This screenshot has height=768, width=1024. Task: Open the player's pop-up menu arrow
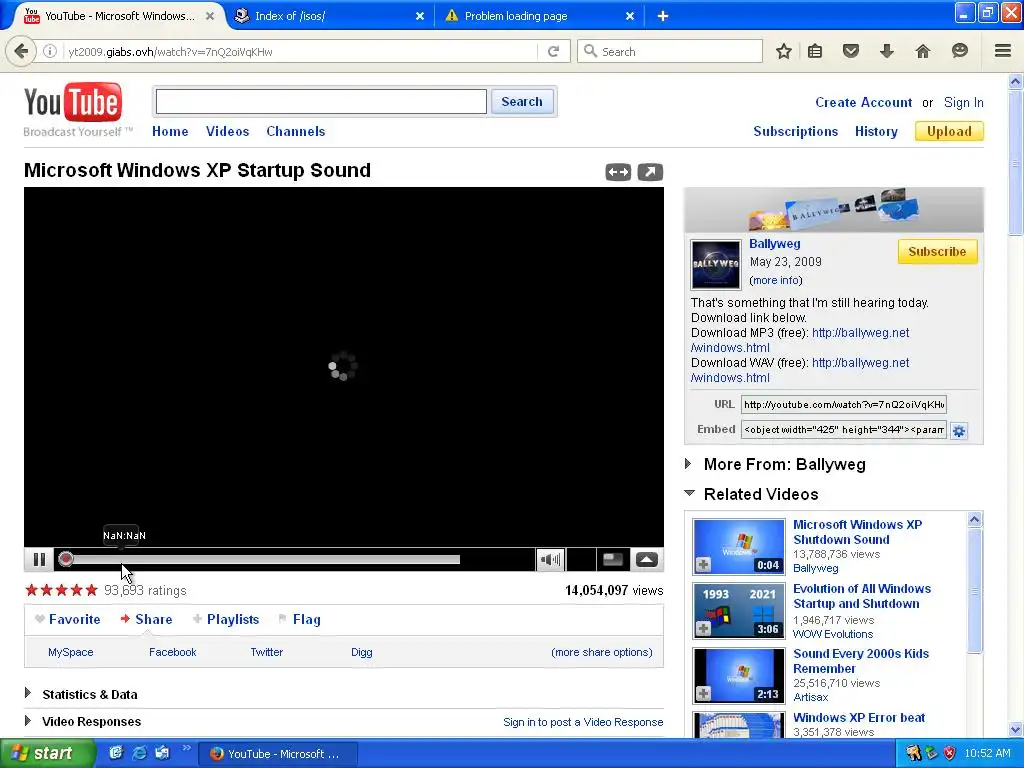647,560
